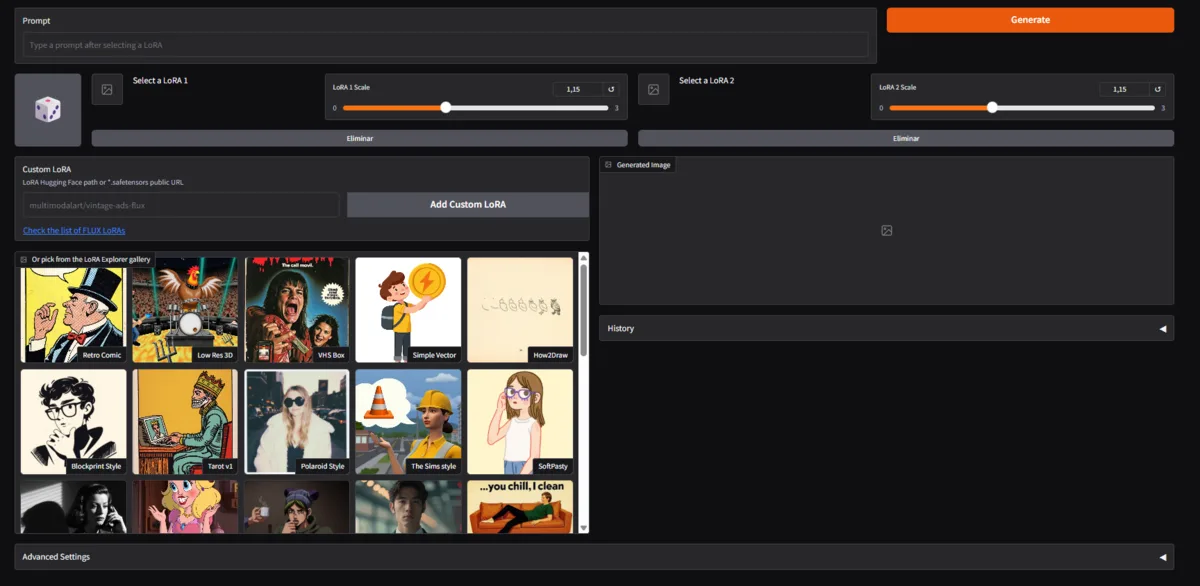Click the gallery vertical scrollbar thumb
1200x586 pixels.
pyautogui.click(x=584, y=310)
